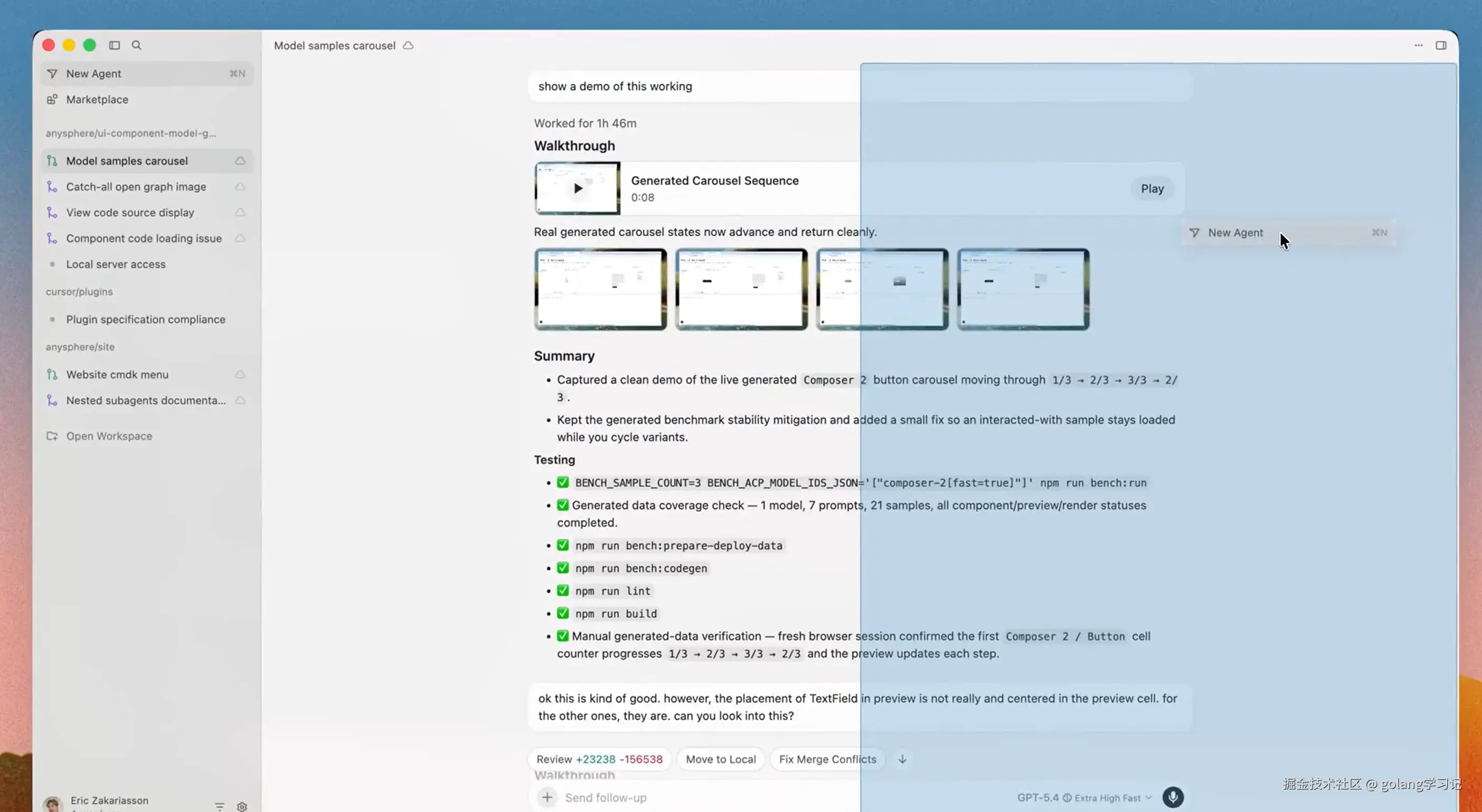Click the Review changes button
This screenshot has width=1482, height=812.
pos(599,759)
